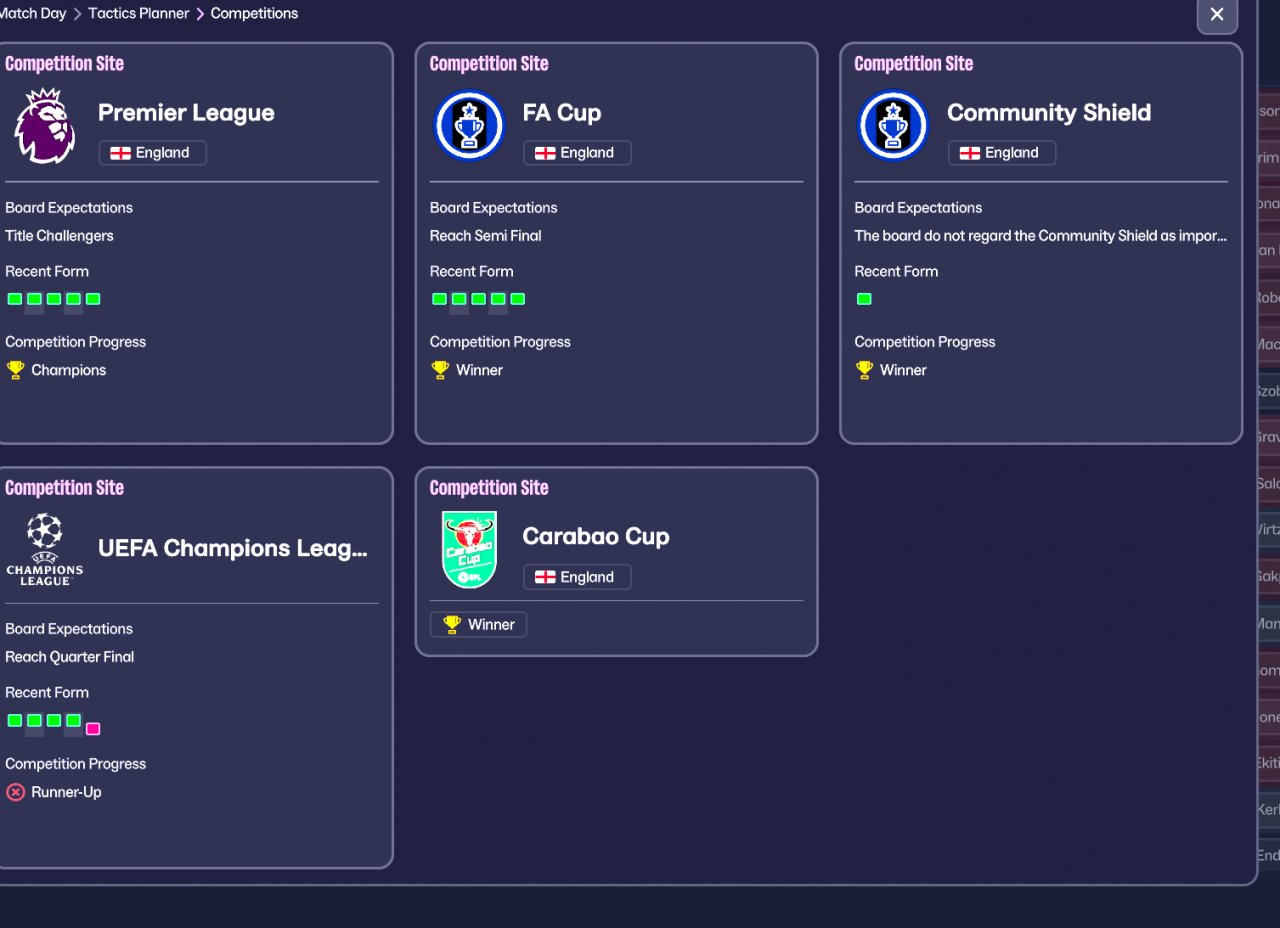Open Community Shield Competition Site link
The width and height of the screenshot is (1280, 928).
coord(914,64)
